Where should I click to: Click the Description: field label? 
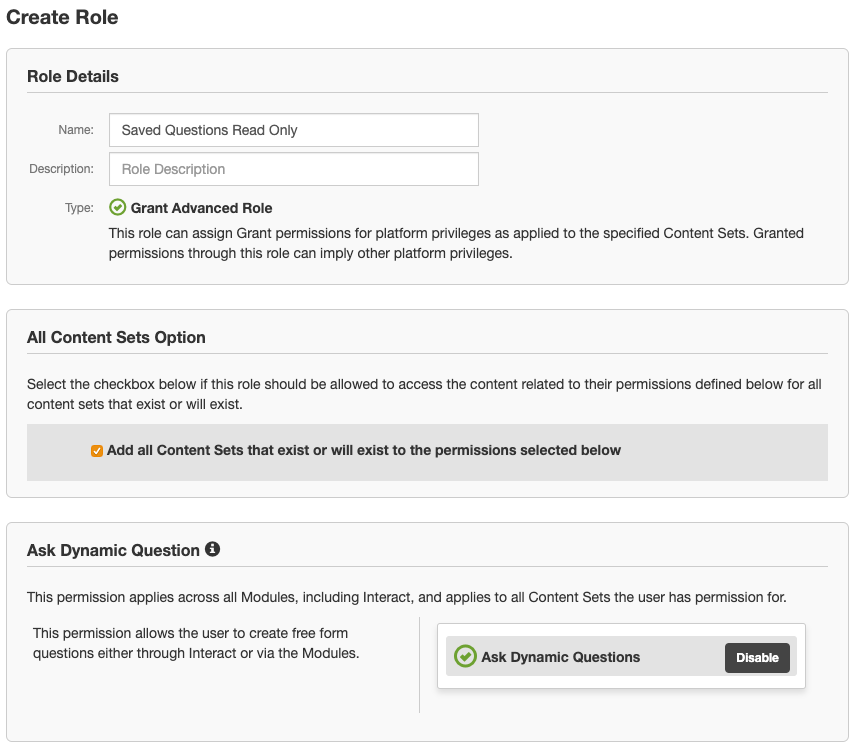coord(61,169)
